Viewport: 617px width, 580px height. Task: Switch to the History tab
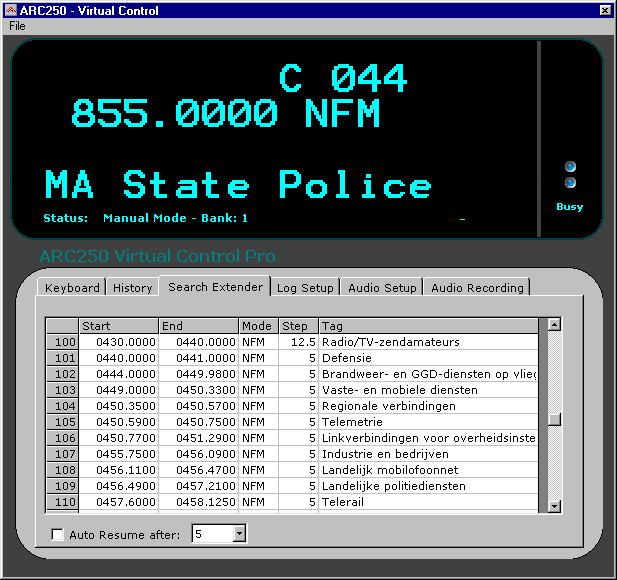[132, 287]
